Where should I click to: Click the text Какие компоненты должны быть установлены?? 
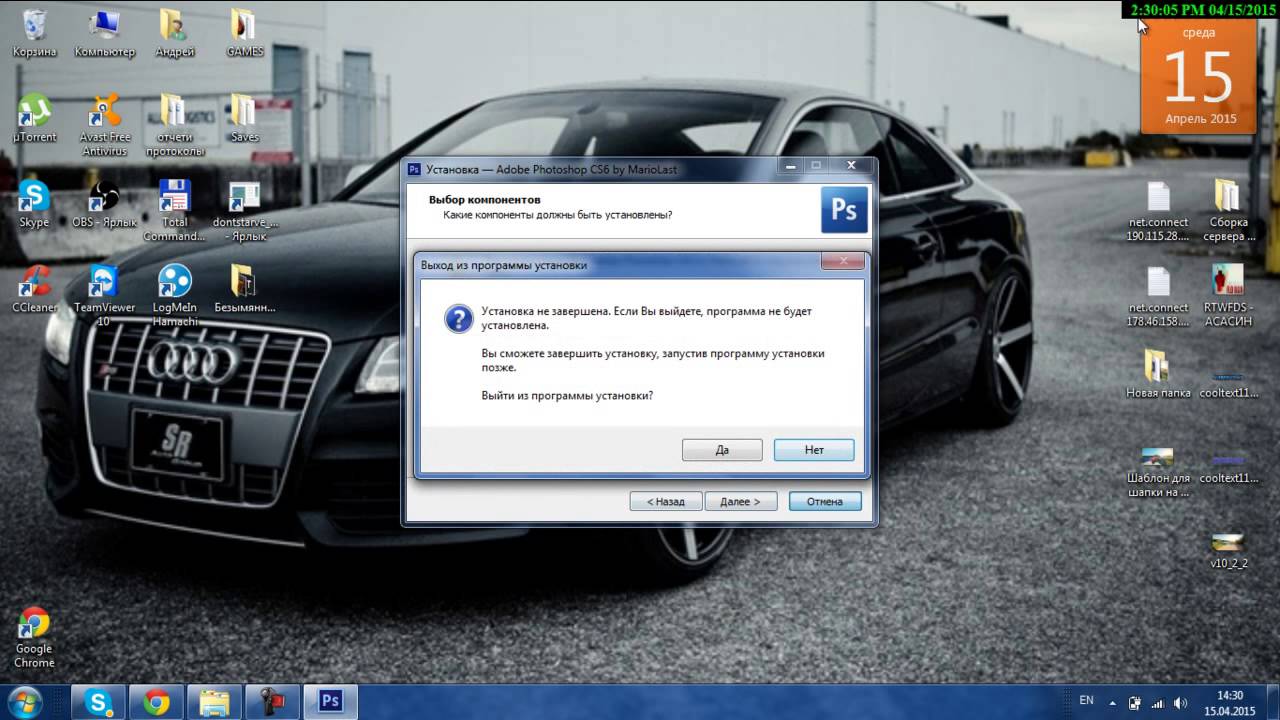[x=558, y=215]
